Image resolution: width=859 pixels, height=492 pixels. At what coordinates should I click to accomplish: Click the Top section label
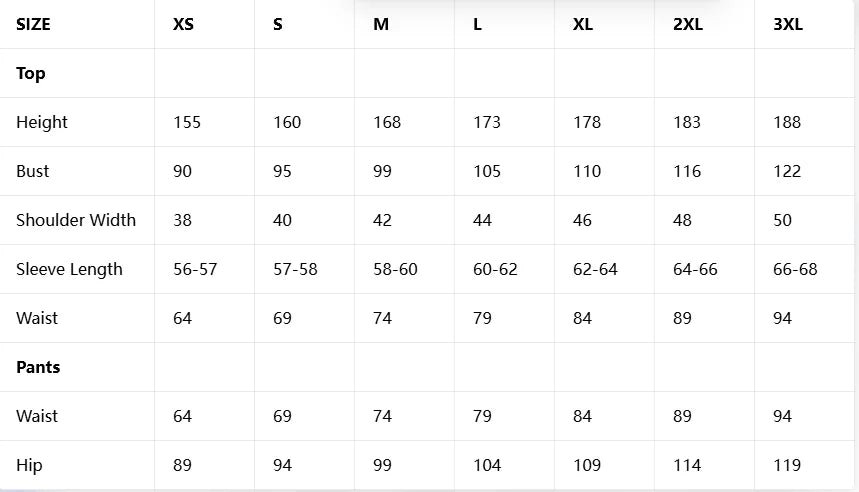[x=31, y=73]
